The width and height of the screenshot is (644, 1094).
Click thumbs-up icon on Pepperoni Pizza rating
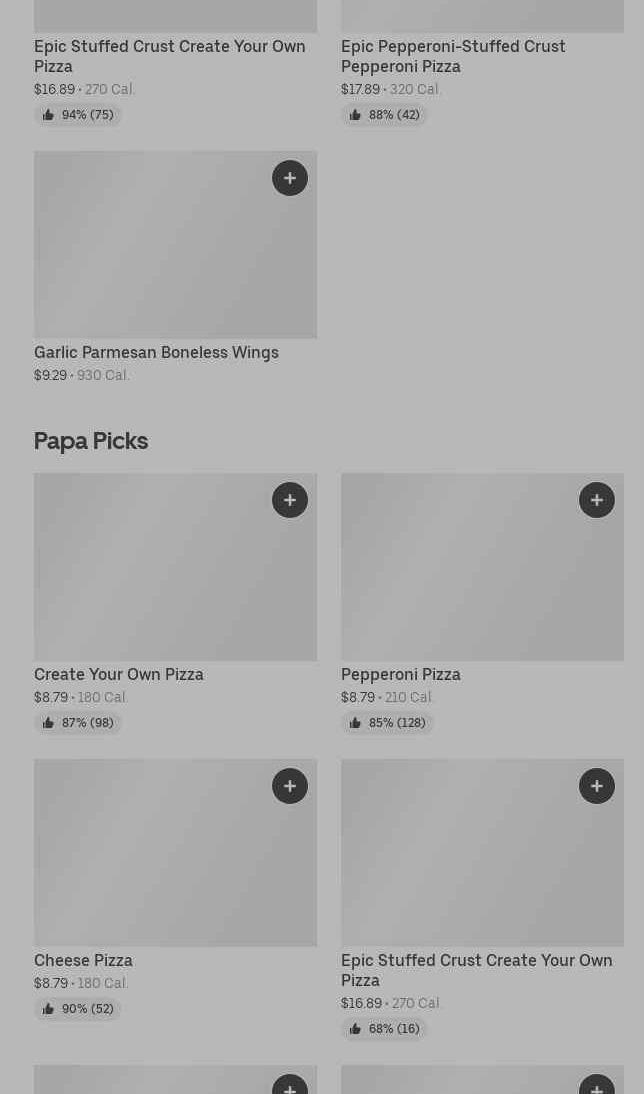[x=355, y=723]
